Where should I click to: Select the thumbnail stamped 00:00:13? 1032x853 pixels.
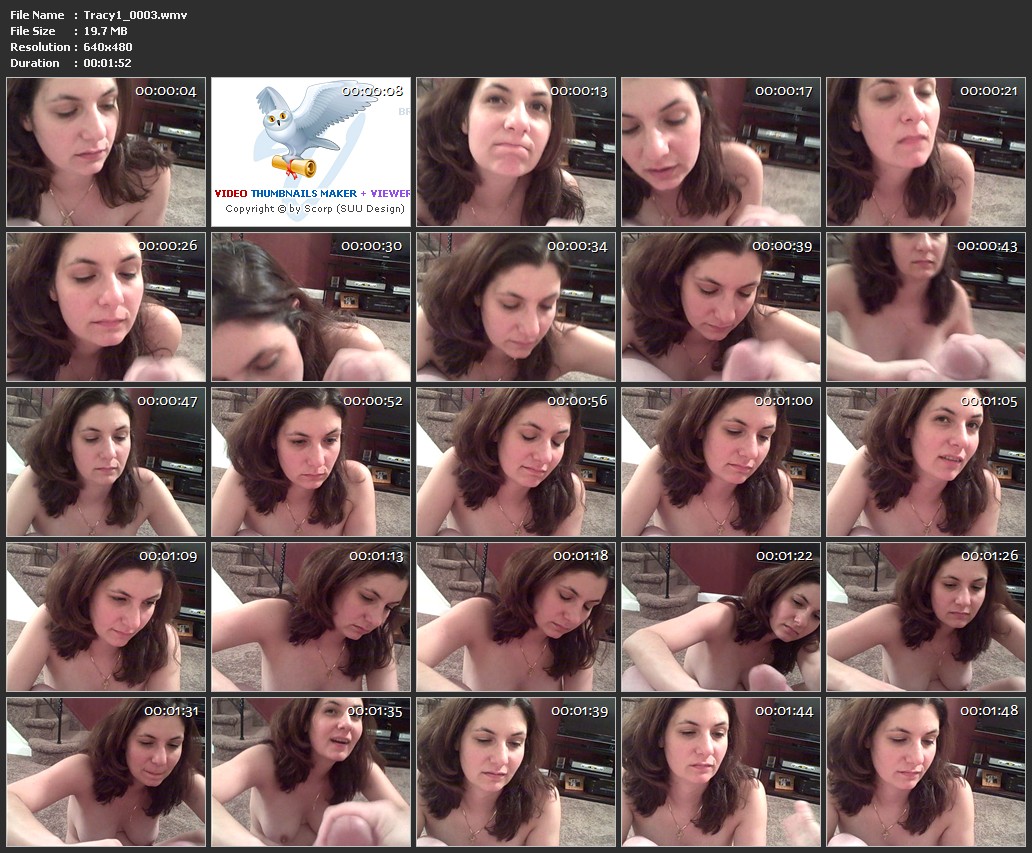point(516,152)
